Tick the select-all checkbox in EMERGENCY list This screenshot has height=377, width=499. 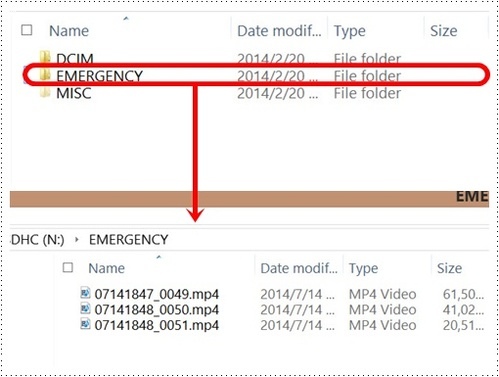68,267
